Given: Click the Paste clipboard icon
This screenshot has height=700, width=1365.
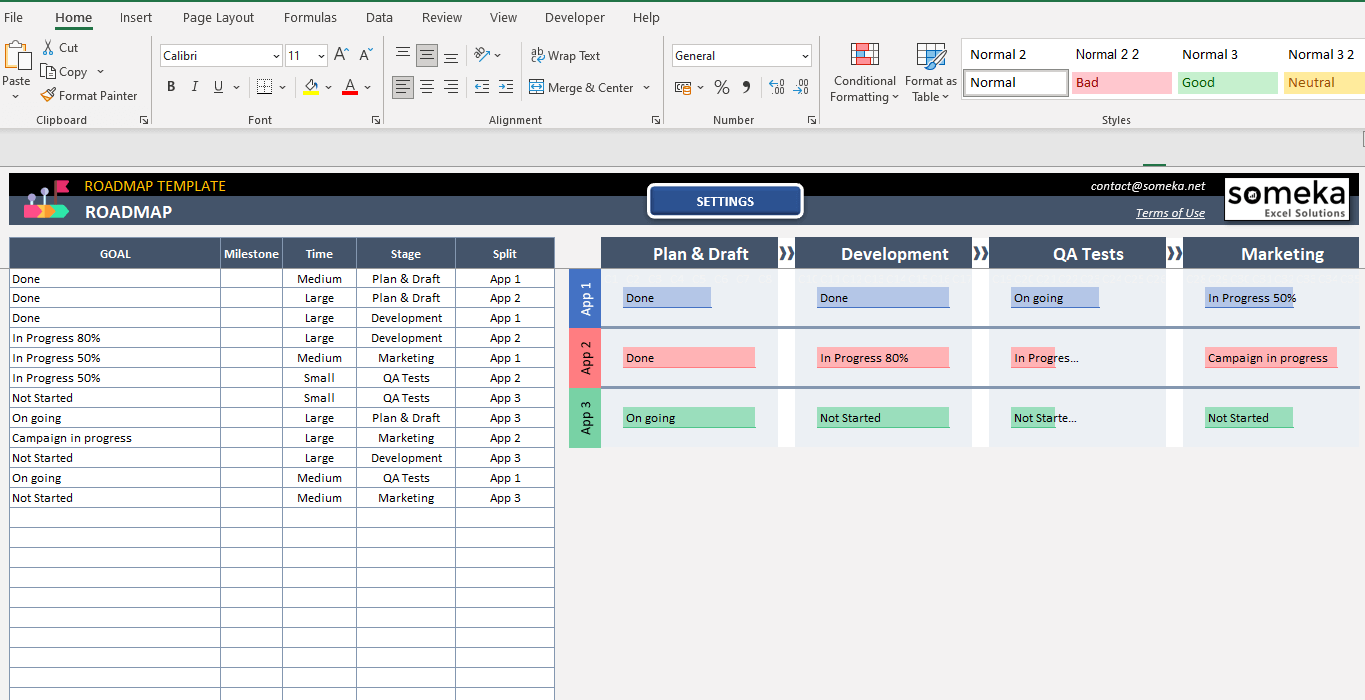Looking at the screenshot, I should (x=17, y=56).
